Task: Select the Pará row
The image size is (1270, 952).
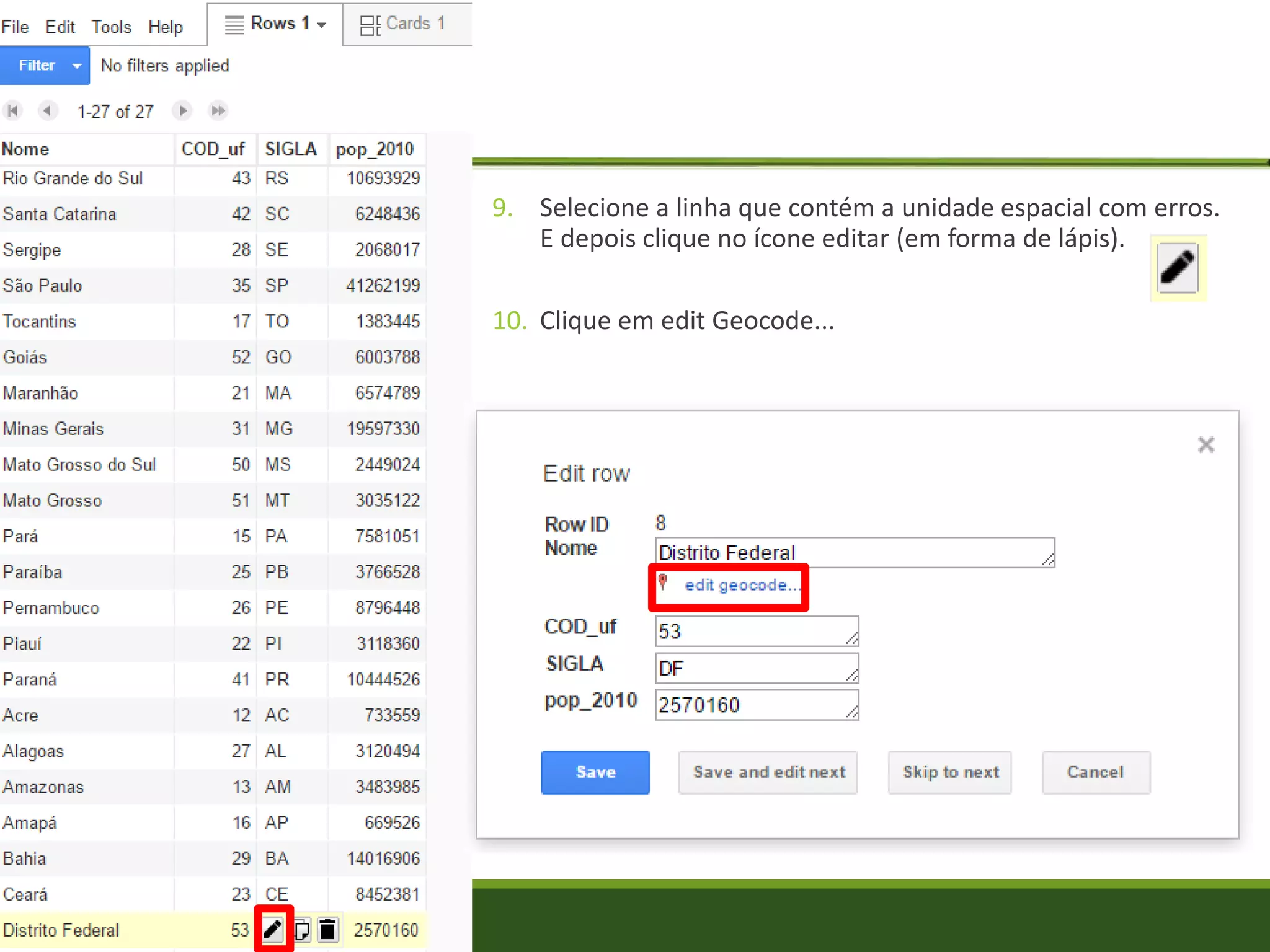Action: pos(213,536)
